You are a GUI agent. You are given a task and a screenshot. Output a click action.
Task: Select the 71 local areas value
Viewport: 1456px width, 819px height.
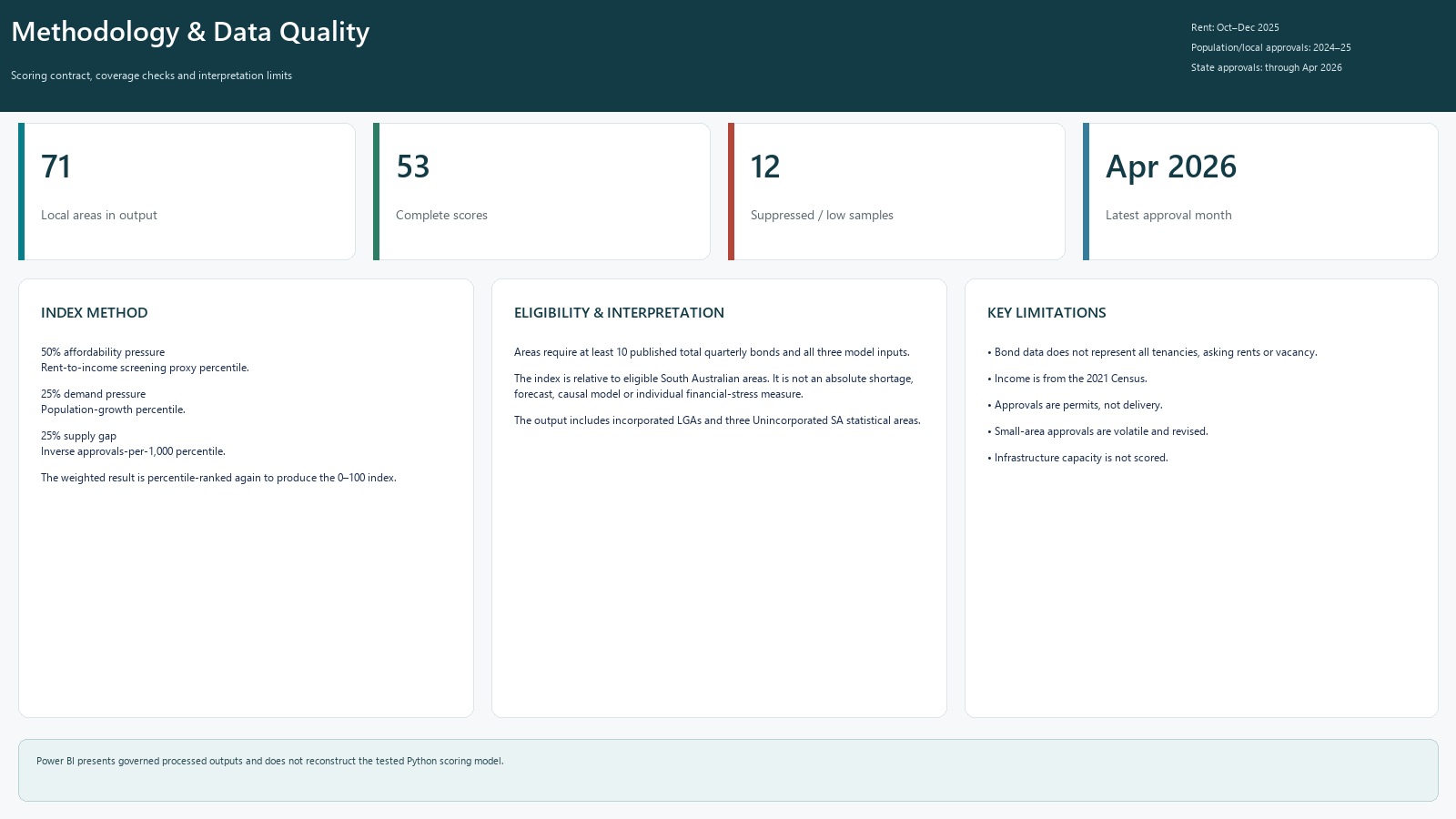(56, 167)
